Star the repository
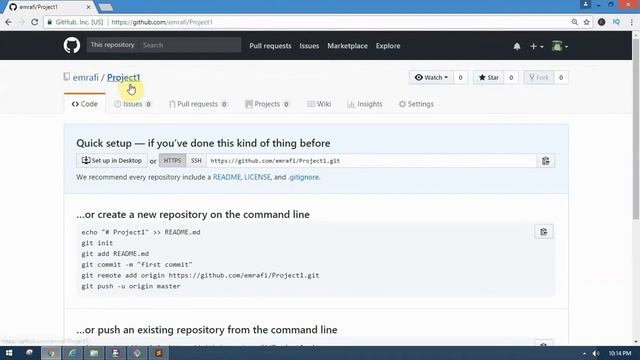The image size is (640, 360). (489, 78)
